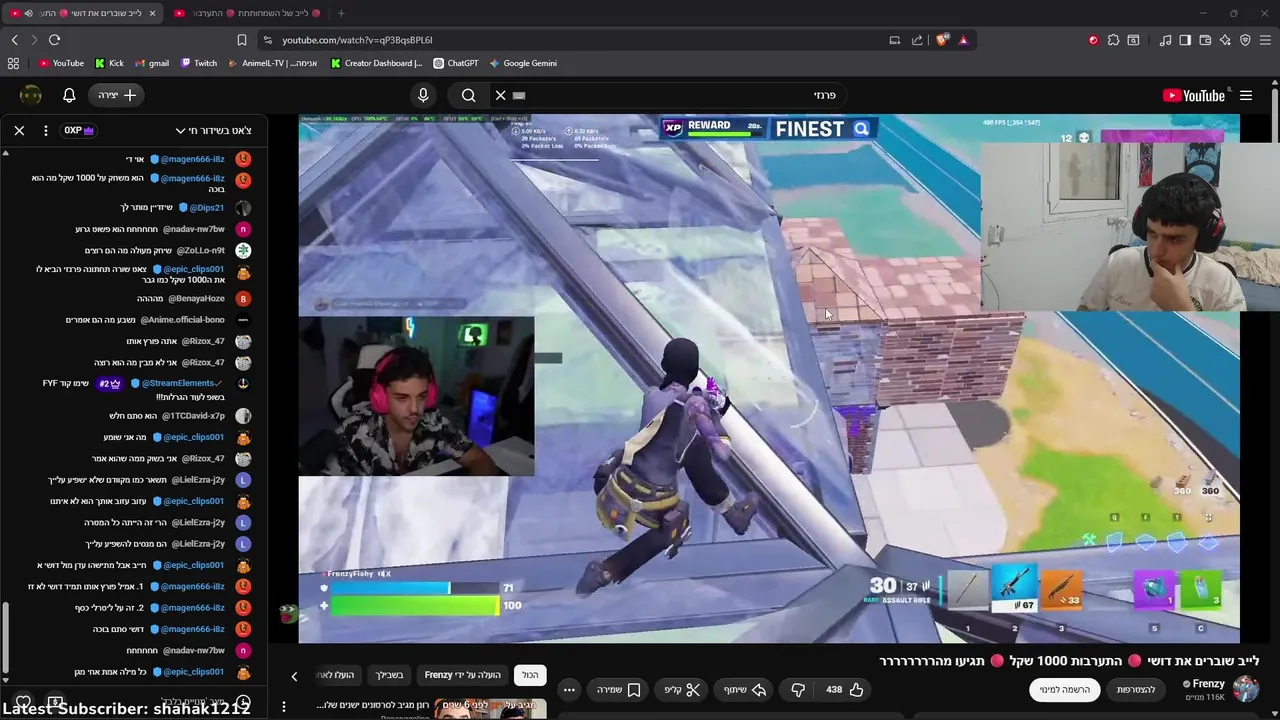
Task: Open the ChatGPT bookmark
Action: 455,63
